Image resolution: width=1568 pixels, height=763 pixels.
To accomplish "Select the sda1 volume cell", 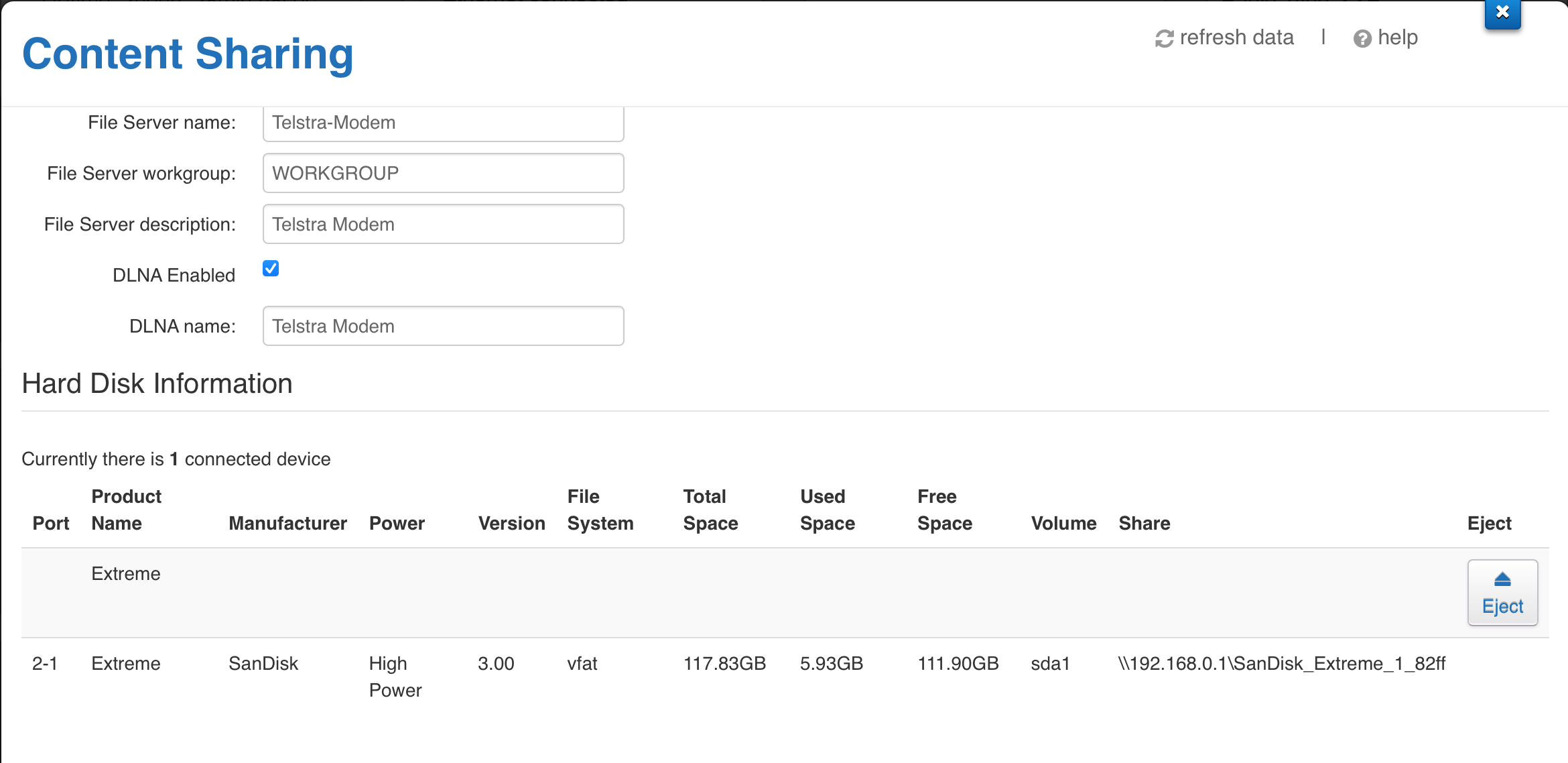I will pos(1050,664).
